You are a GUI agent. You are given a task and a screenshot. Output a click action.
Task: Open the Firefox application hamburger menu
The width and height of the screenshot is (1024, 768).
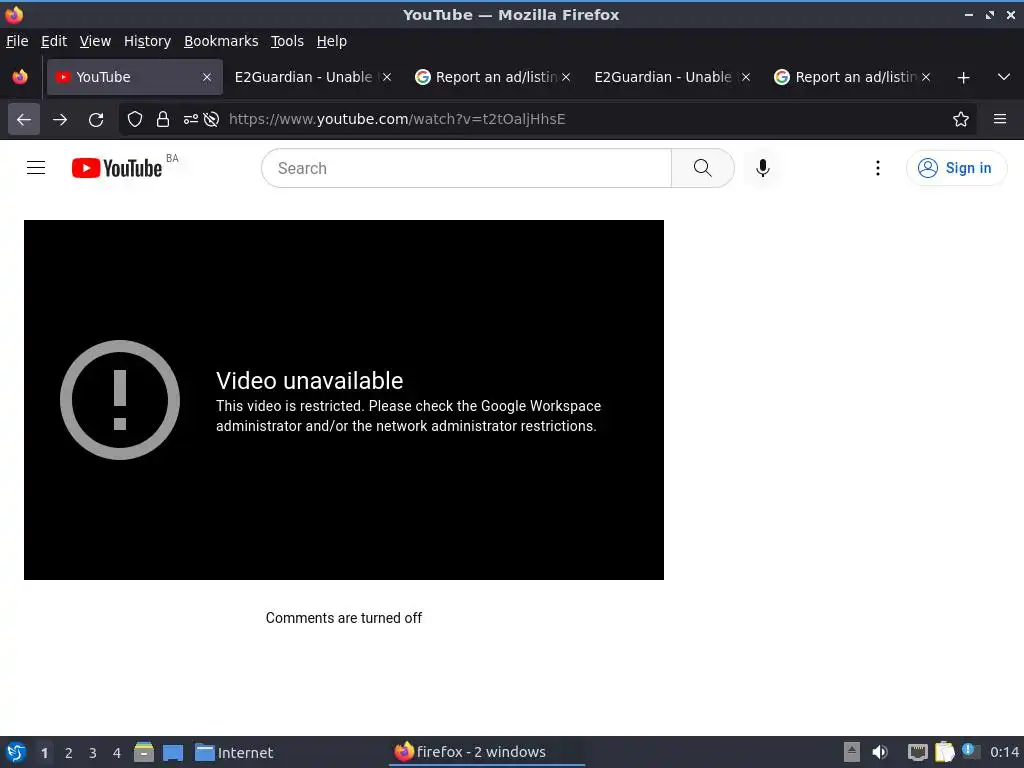click(x=1000, y=119)
